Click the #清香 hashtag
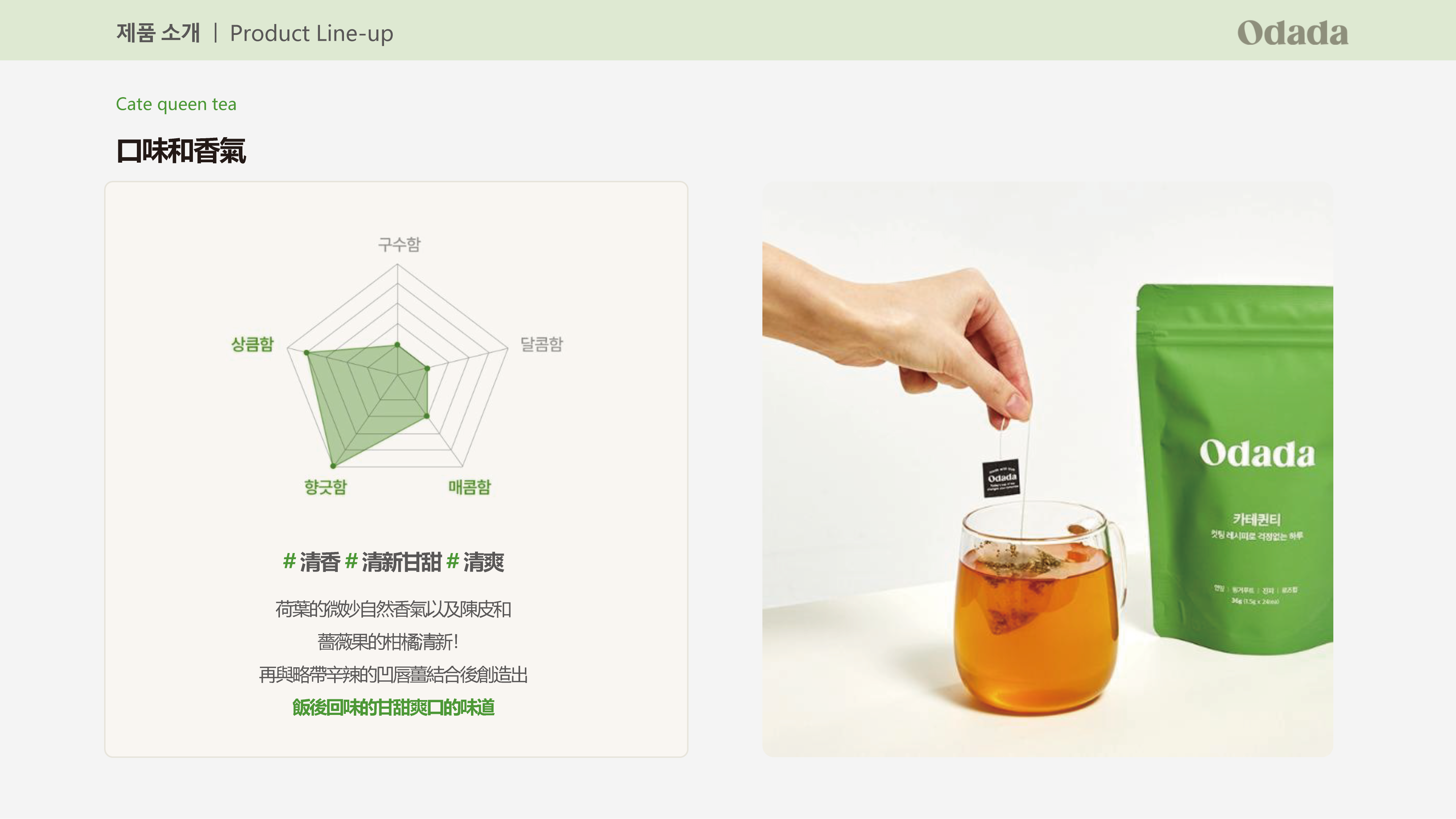Screen dimensions: 1456x819 tap(312, 562)
